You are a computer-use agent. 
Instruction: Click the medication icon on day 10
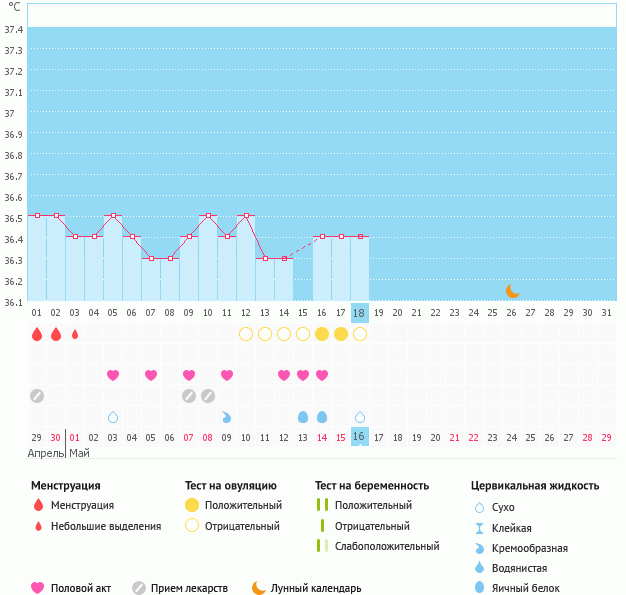tap(208, 396)
